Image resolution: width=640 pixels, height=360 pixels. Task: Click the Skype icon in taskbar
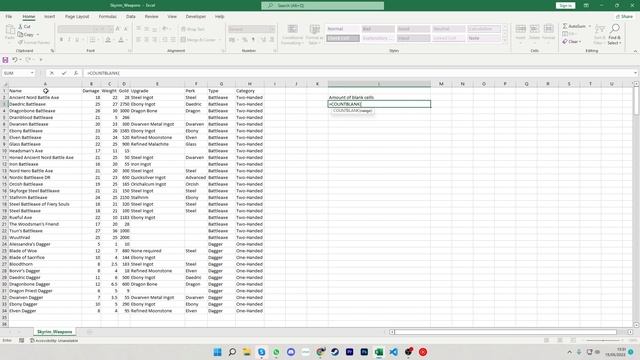[x=262, y=352]
